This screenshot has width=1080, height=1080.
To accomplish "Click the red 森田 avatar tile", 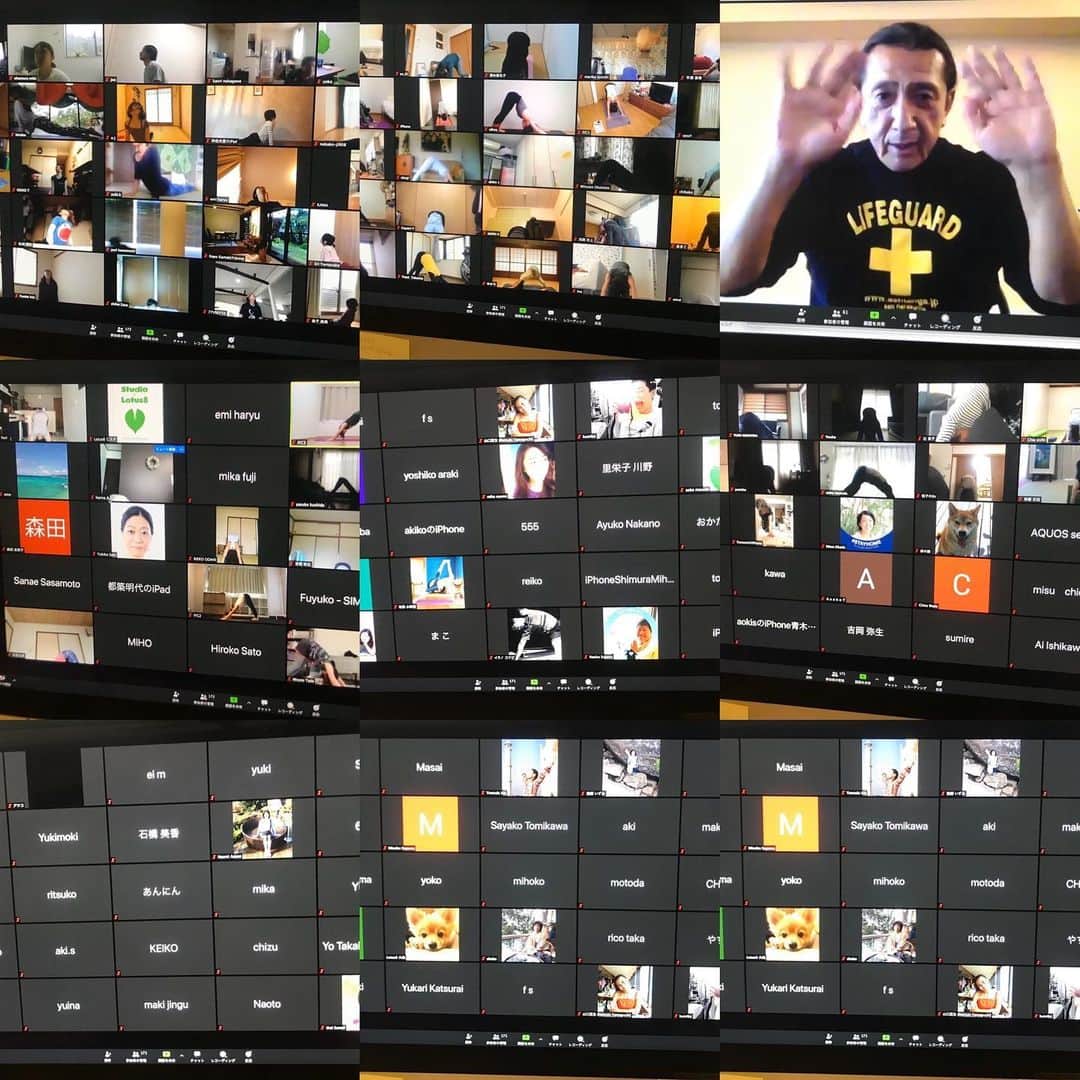I will (44, 528).
